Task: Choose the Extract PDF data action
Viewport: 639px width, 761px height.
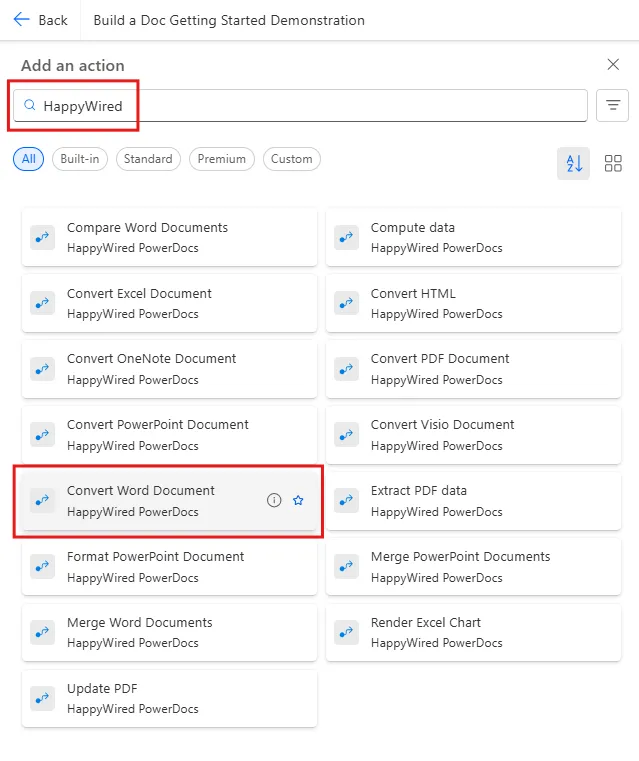Action: [x=473, y=500]
